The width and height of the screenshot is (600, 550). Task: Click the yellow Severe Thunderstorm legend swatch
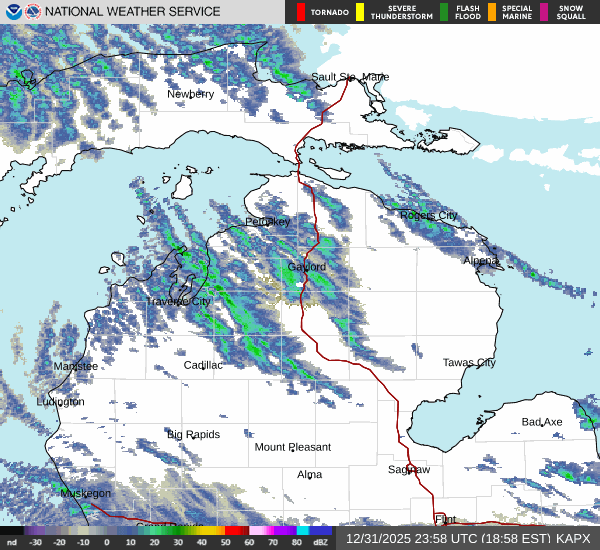pyautogui.click(x=357, y=12)
